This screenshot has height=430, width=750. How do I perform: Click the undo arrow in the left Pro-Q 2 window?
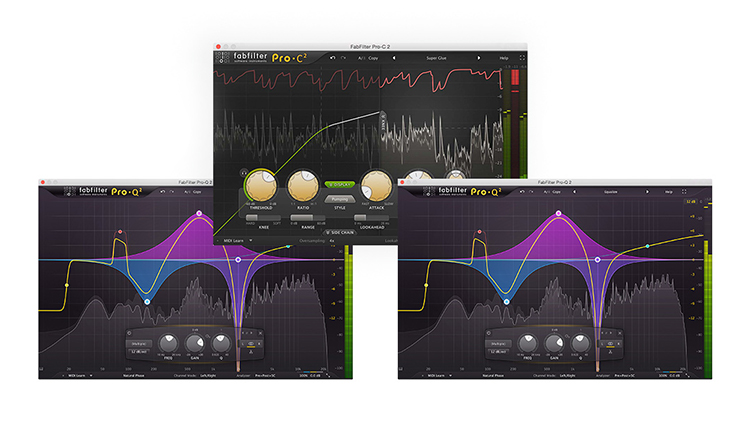pos(163,192)
